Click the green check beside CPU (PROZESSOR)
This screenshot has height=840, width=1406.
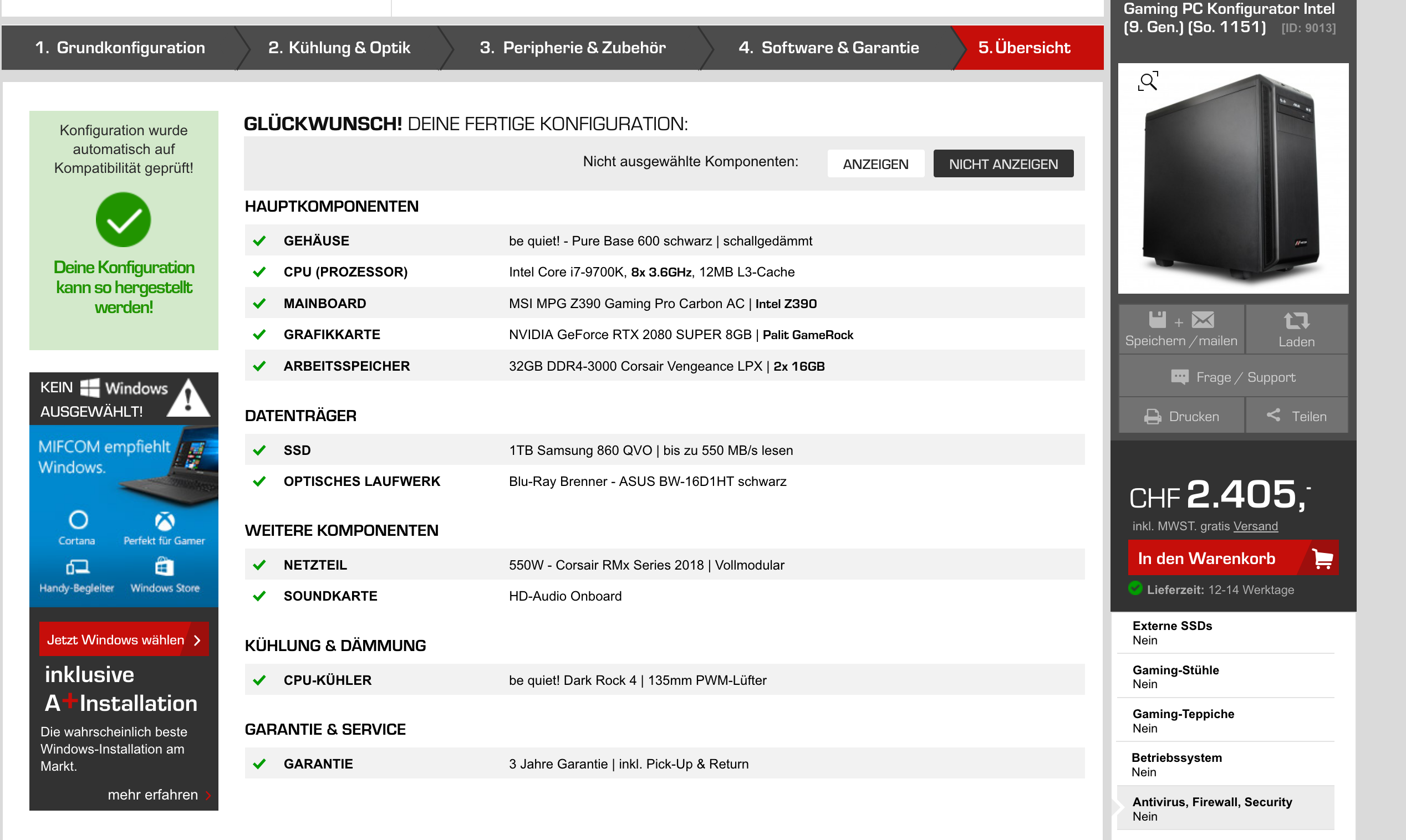coord(259,272)
